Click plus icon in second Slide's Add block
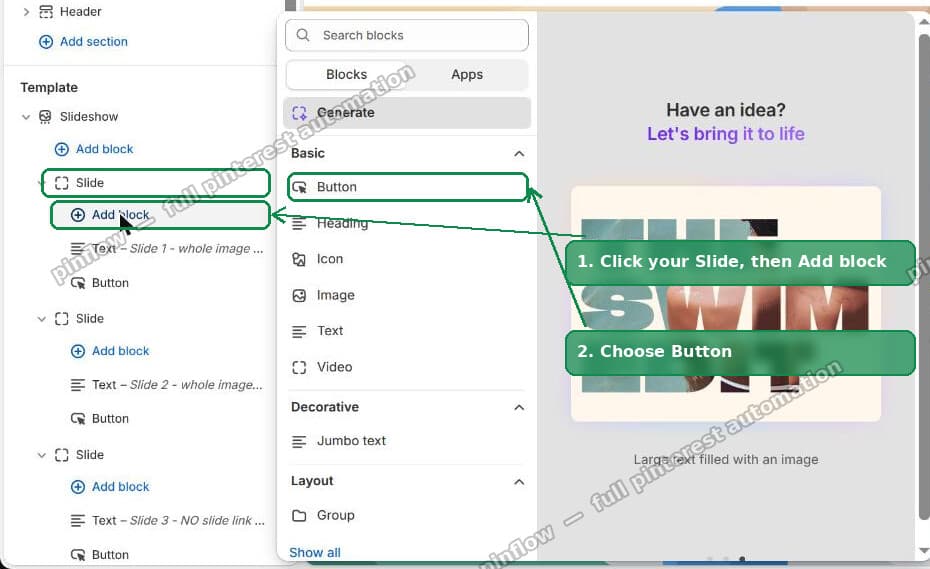This screenshot has height=569, width=930. [x=78, y=351]
